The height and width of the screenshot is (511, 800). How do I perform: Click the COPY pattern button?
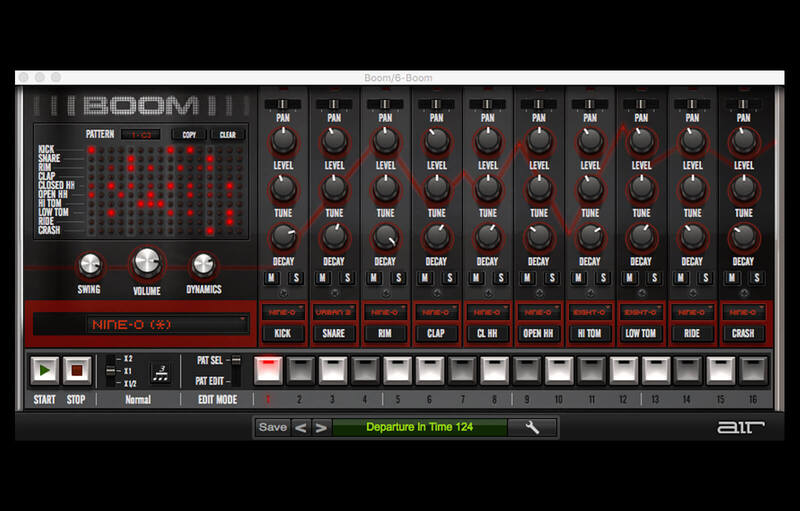click(x=189, y=135)
